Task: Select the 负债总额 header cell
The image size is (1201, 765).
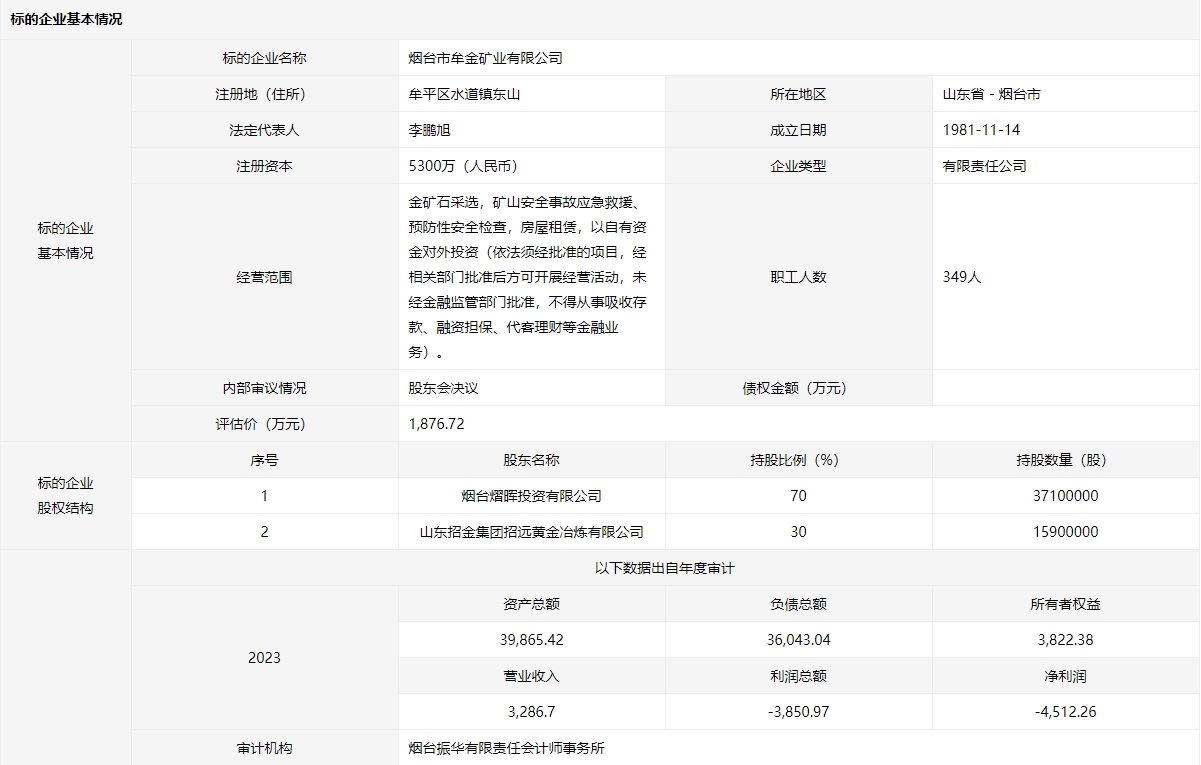Action: pos(798,604)
